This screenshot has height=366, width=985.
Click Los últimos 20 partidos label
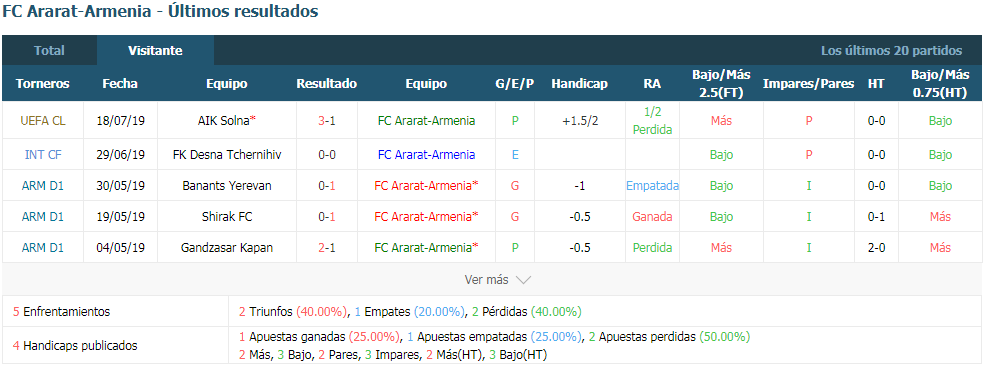[x=891, y=51]
